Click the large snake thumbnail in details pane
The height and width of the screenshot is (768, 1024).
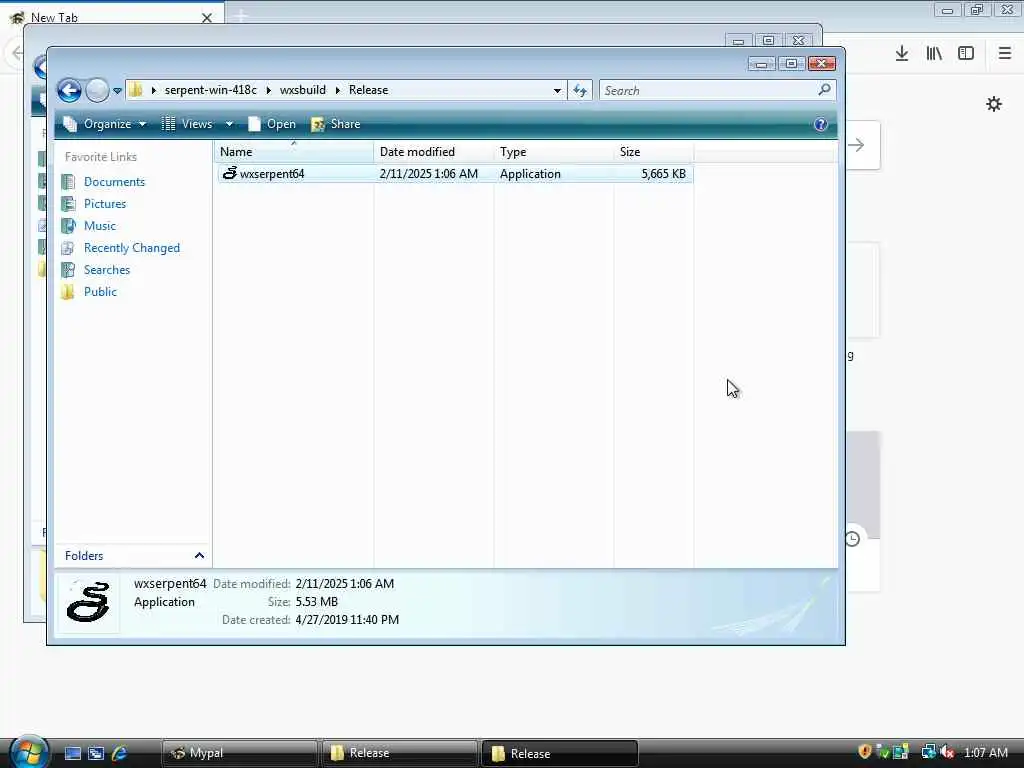[88, 601]
